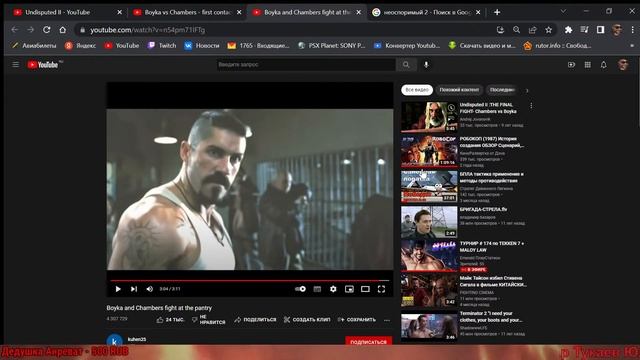Viewport: 640px width, 360px height.
Task: Open the Twitch bookmark
Action: click(162, 46)
